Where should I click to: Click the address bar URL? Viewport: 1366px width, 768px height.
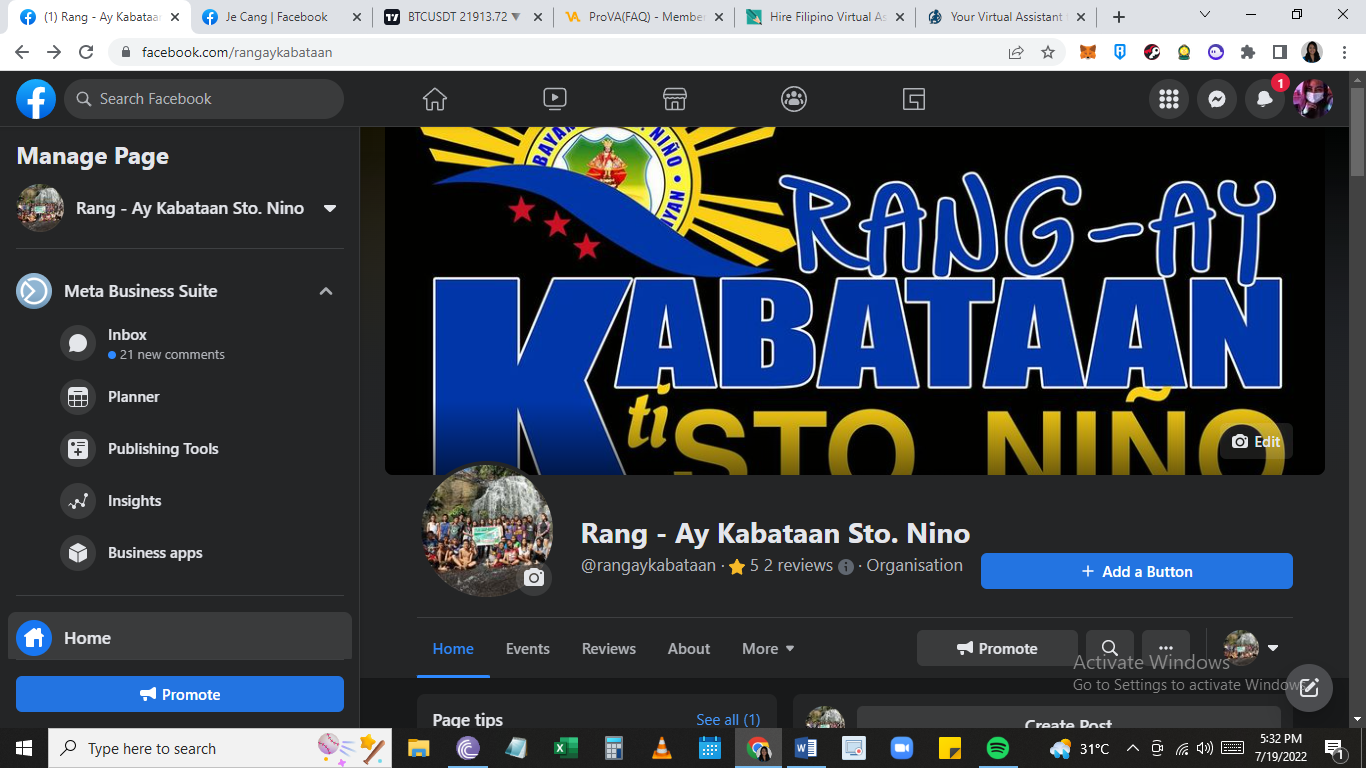coord(237,52)
